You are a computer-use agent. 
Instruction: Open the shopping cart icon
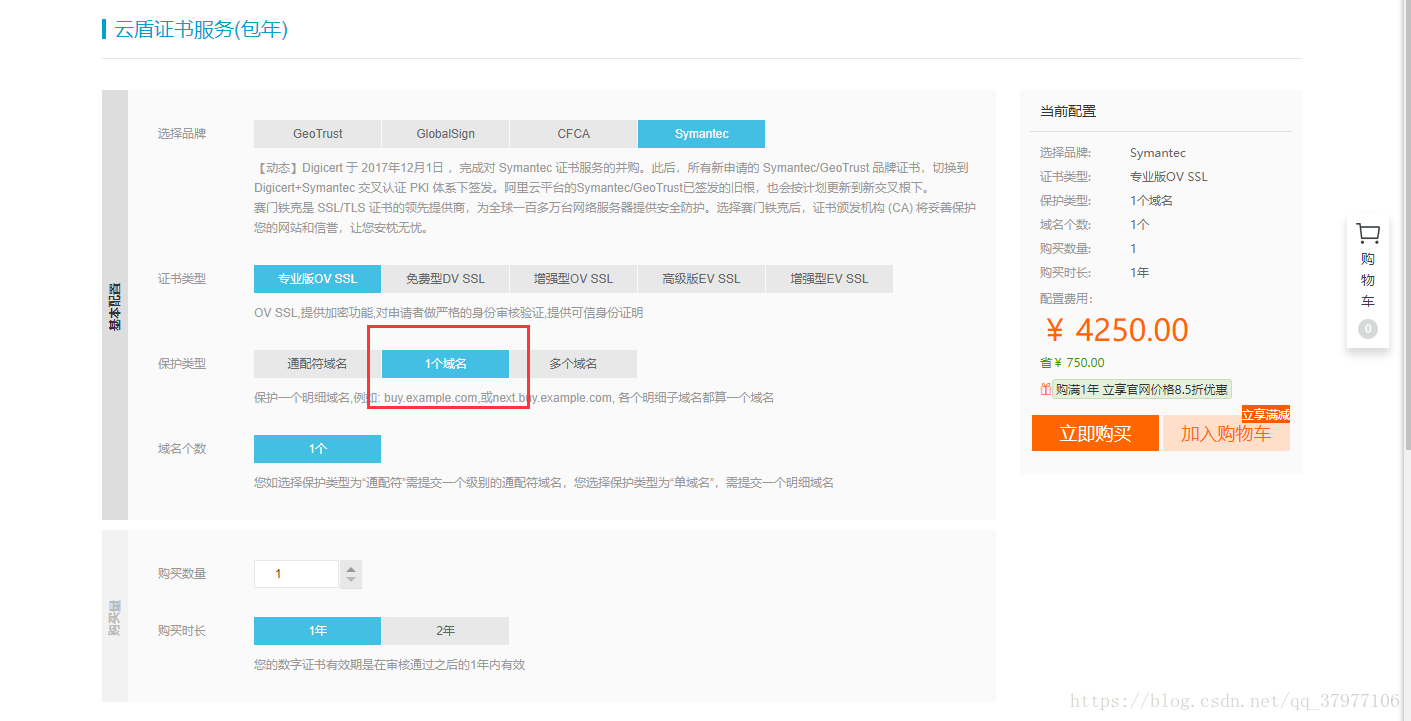pos(1367,234)
